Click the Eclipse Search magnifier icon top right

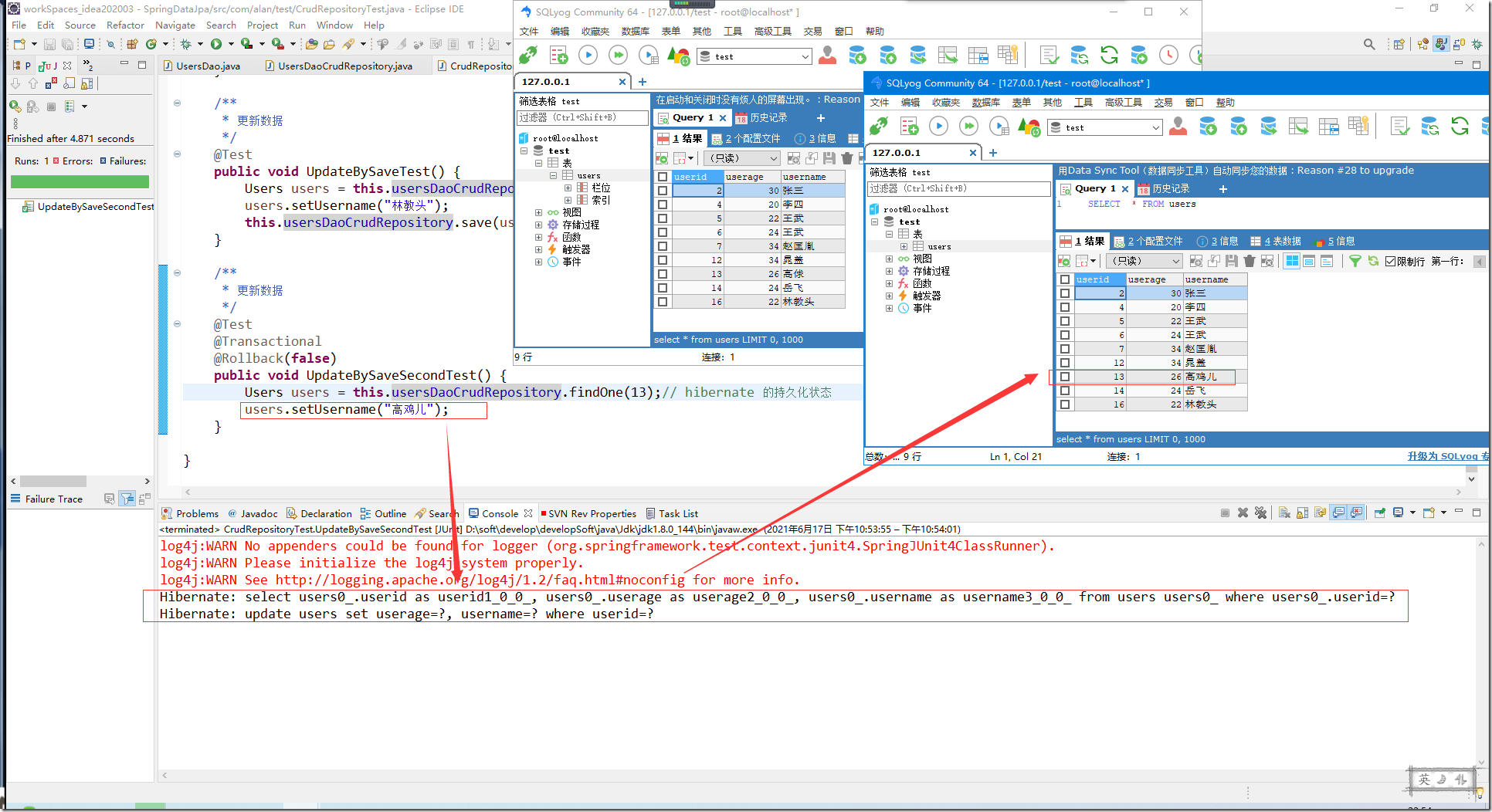[1369, 44]
